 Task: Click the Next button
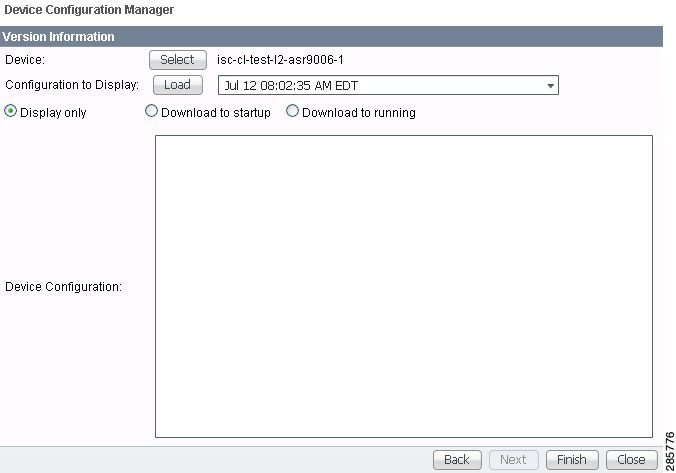pos(513,459)
